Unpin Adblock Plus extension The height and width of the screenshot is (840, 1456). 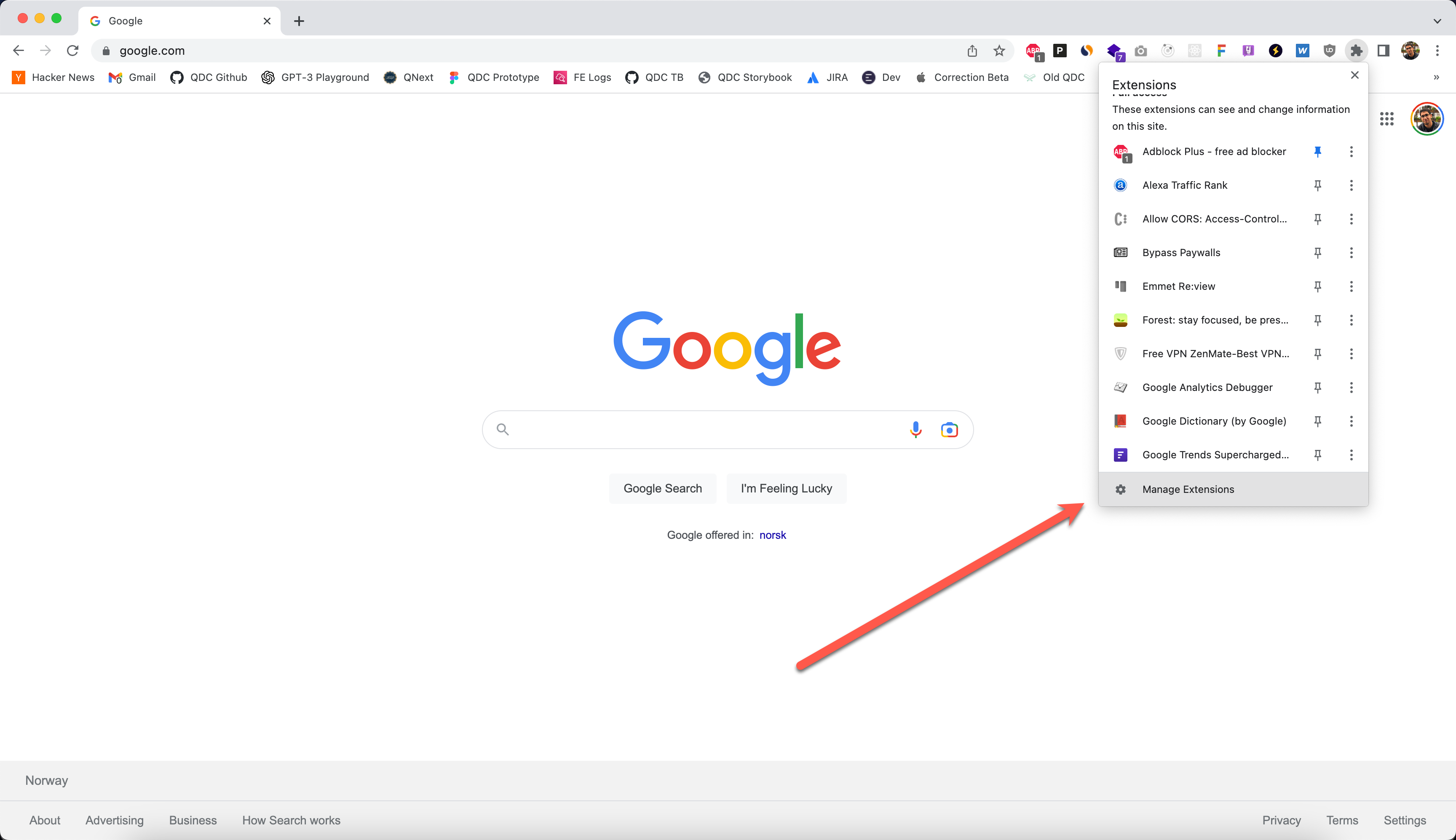pos(1317,152)
